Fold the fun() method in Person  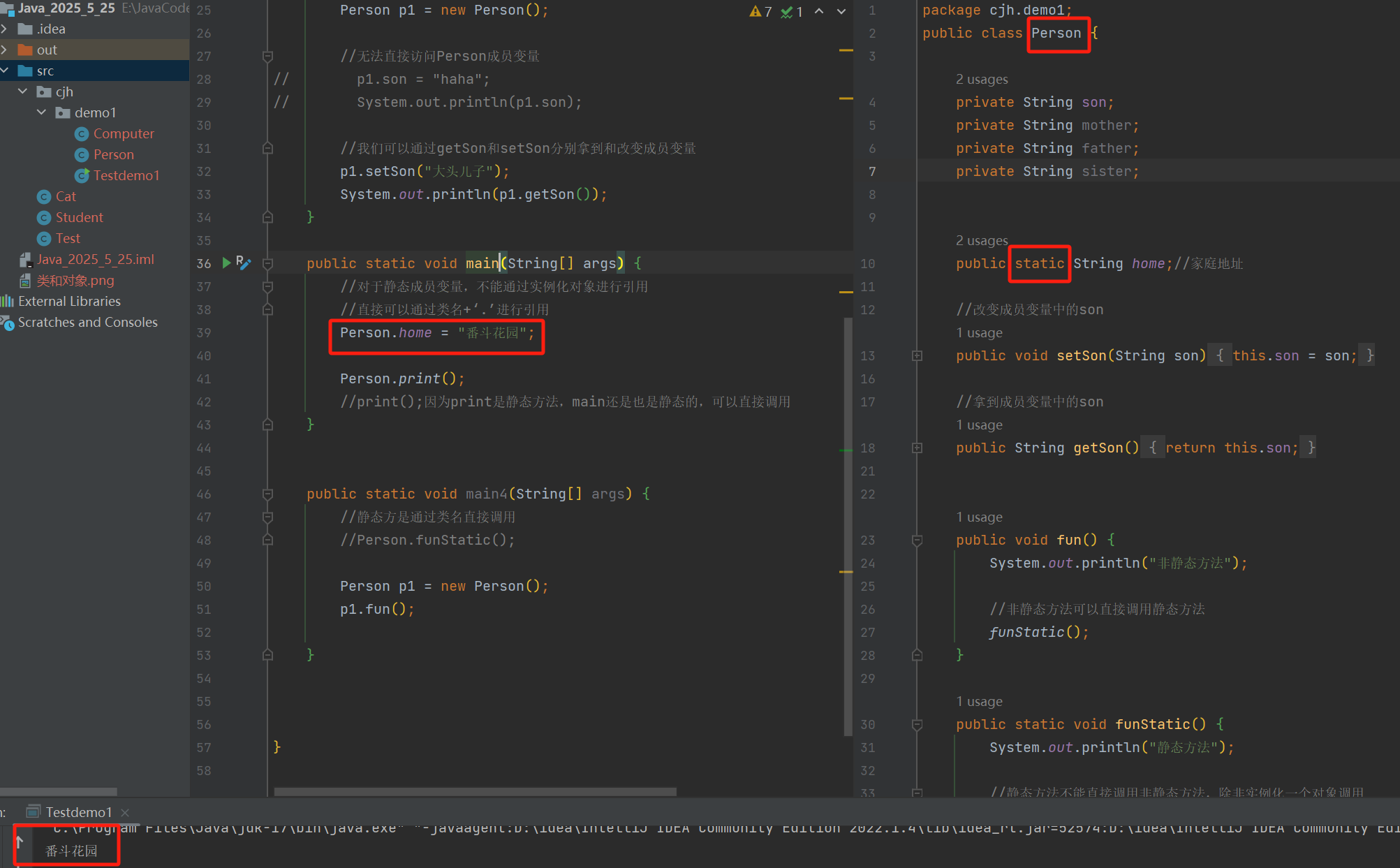point(917,540)
